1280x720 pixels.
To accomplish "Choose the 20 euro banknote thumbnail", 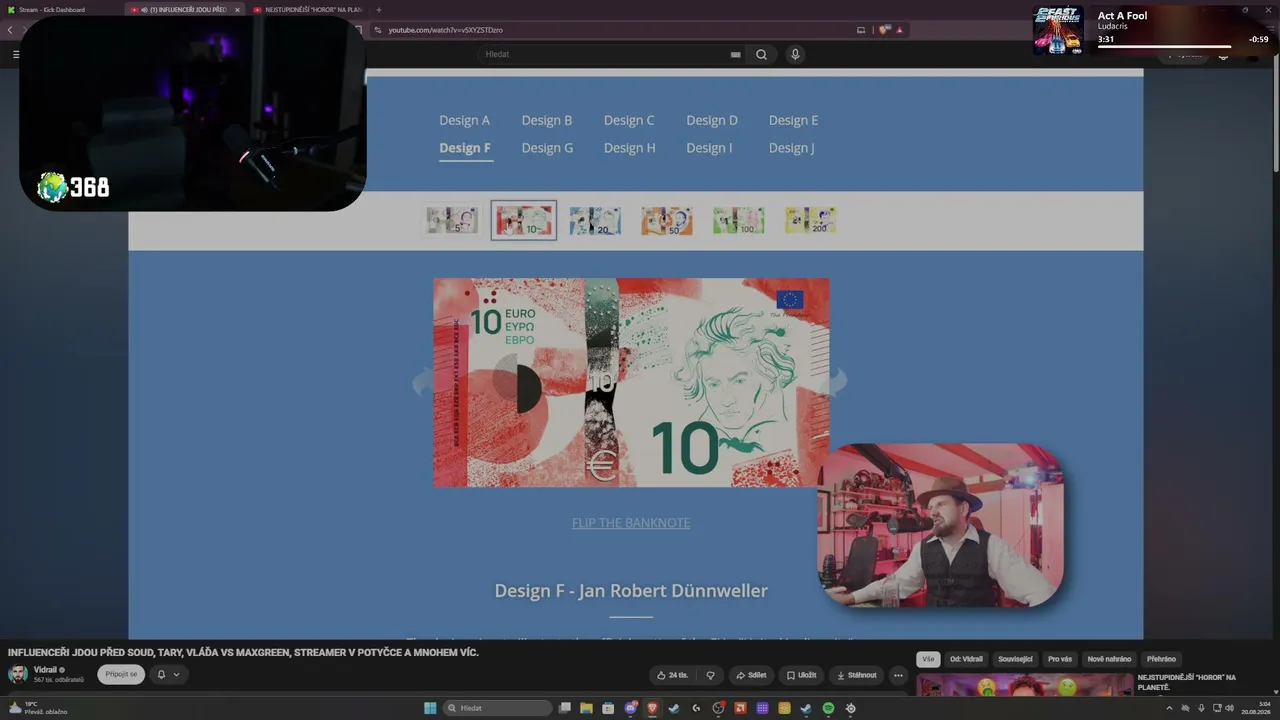I will pos(595,220).
